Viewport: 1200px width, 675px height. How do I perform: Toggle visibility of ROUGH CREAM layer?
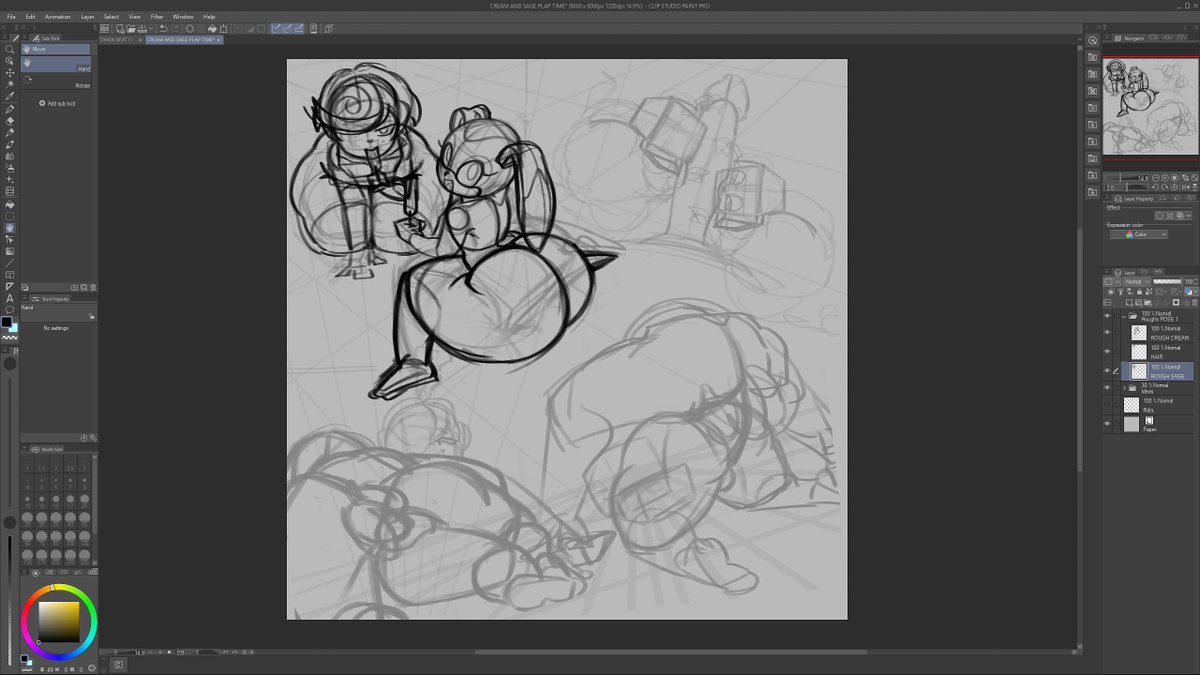pos(1107,332)
